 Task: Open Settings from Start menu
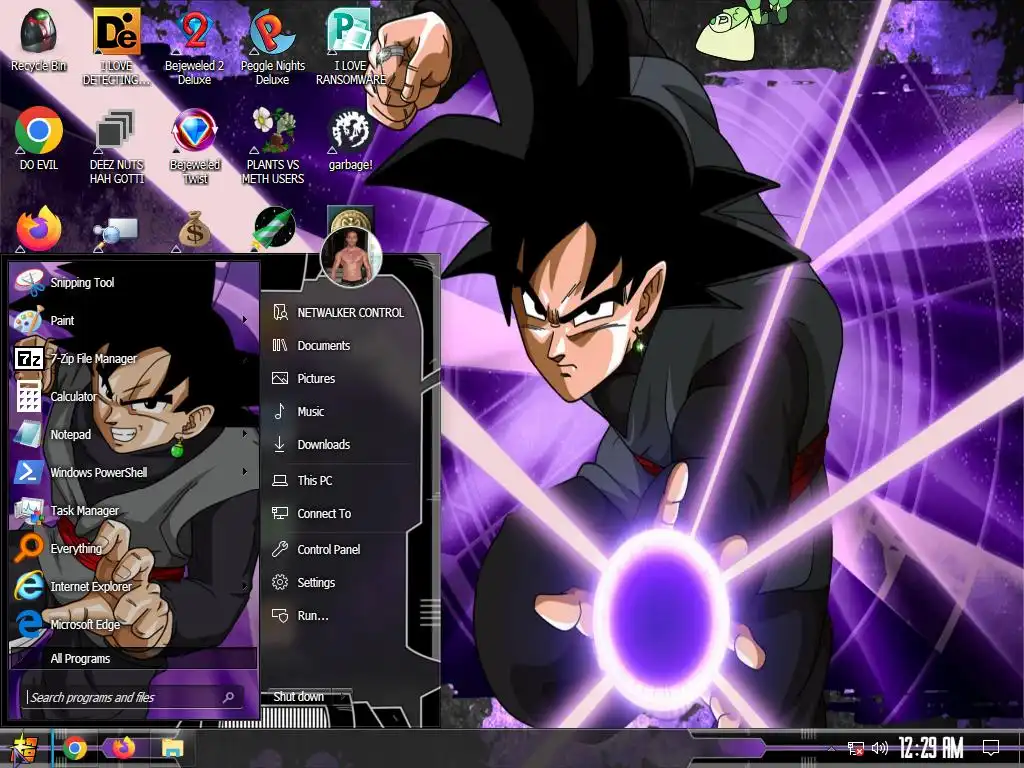point(340,583)
